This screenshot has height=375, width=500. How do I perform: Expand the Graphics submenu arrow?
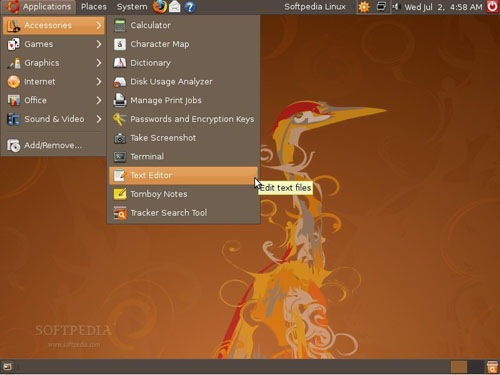(x=99, y=63)
